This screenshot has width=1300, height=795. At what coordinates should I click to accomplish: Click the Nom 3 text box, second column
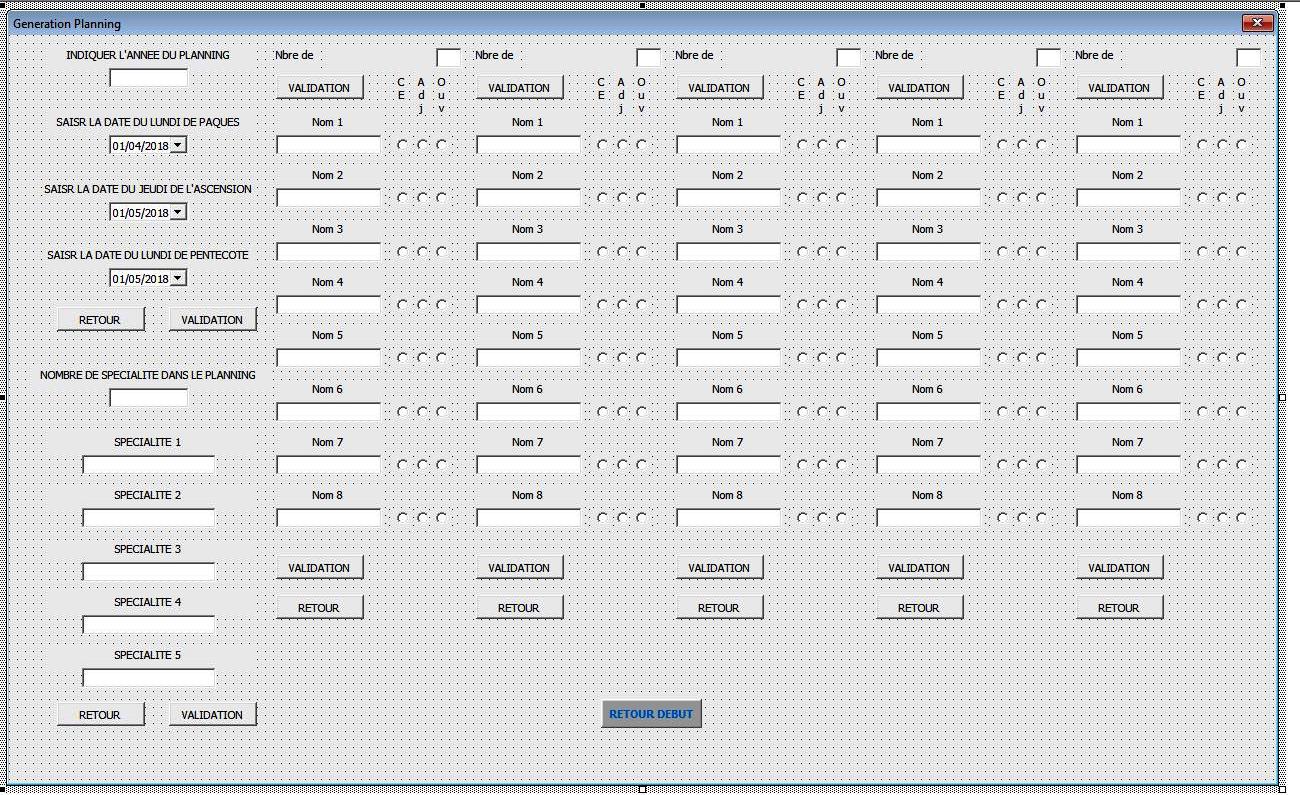click(x=529, y=252)
